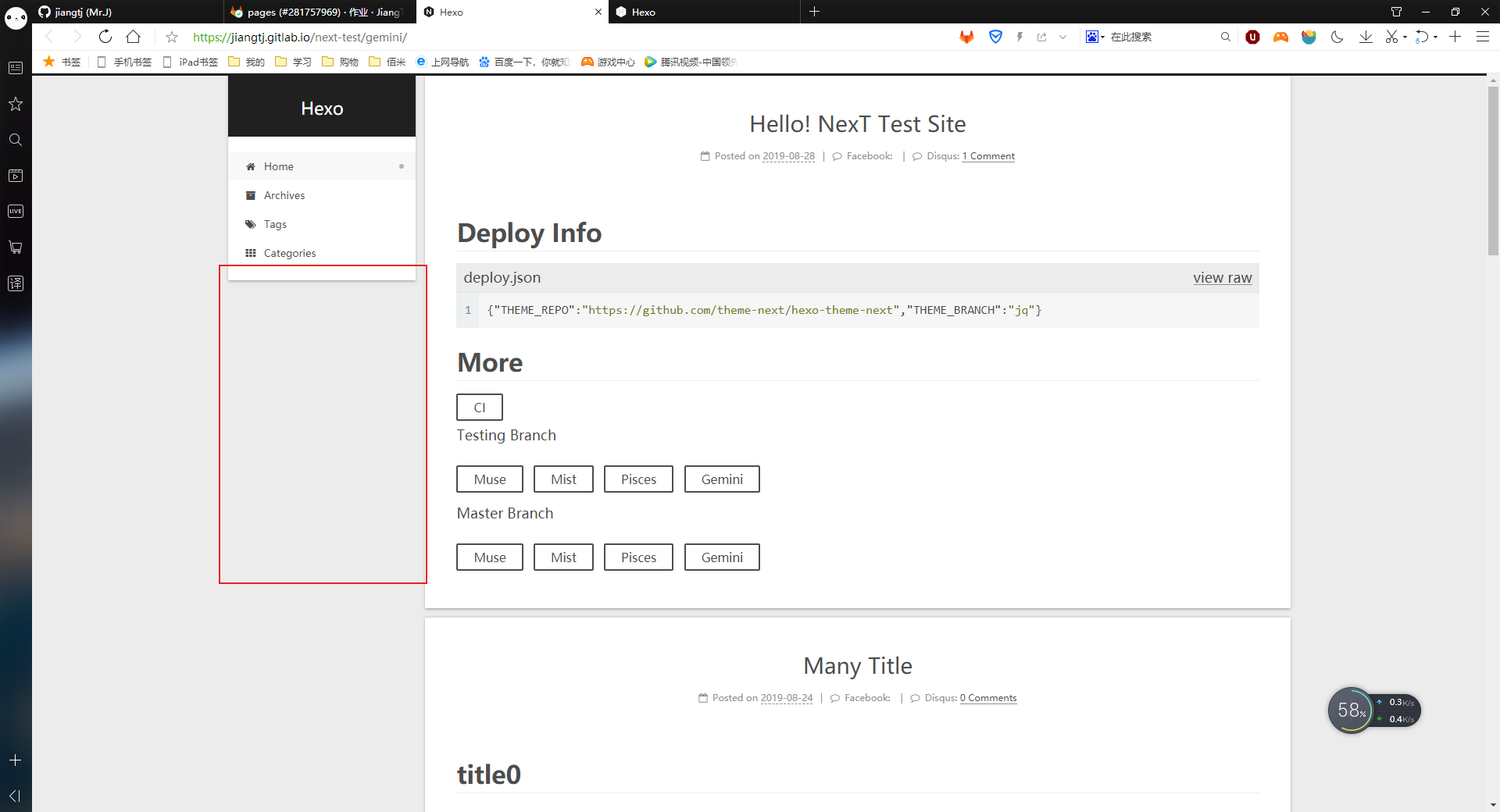The height and width of the screenshot is (812, 1500).
Task: Expand the address bar dropdown chevron
Action: click(1062, 37)
